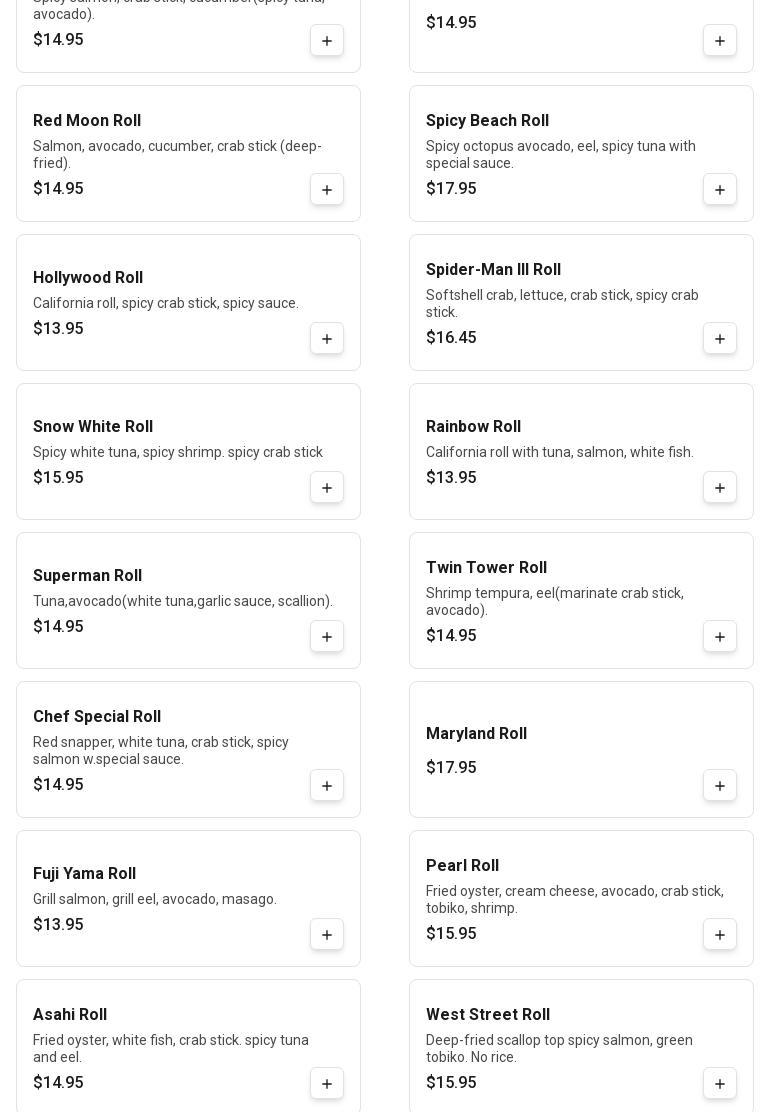The width and height of the screenshot is (770, 1112).
Task: Add Asahi Roll to order
Action: click(x=327, y=1084)
